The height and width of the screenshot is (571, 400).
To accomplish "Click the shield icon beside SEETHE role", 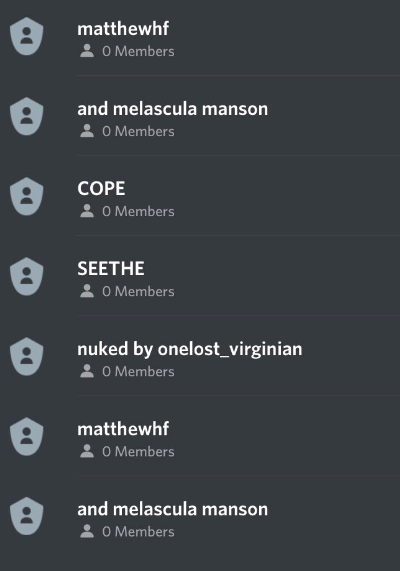I will pos(27,276).
